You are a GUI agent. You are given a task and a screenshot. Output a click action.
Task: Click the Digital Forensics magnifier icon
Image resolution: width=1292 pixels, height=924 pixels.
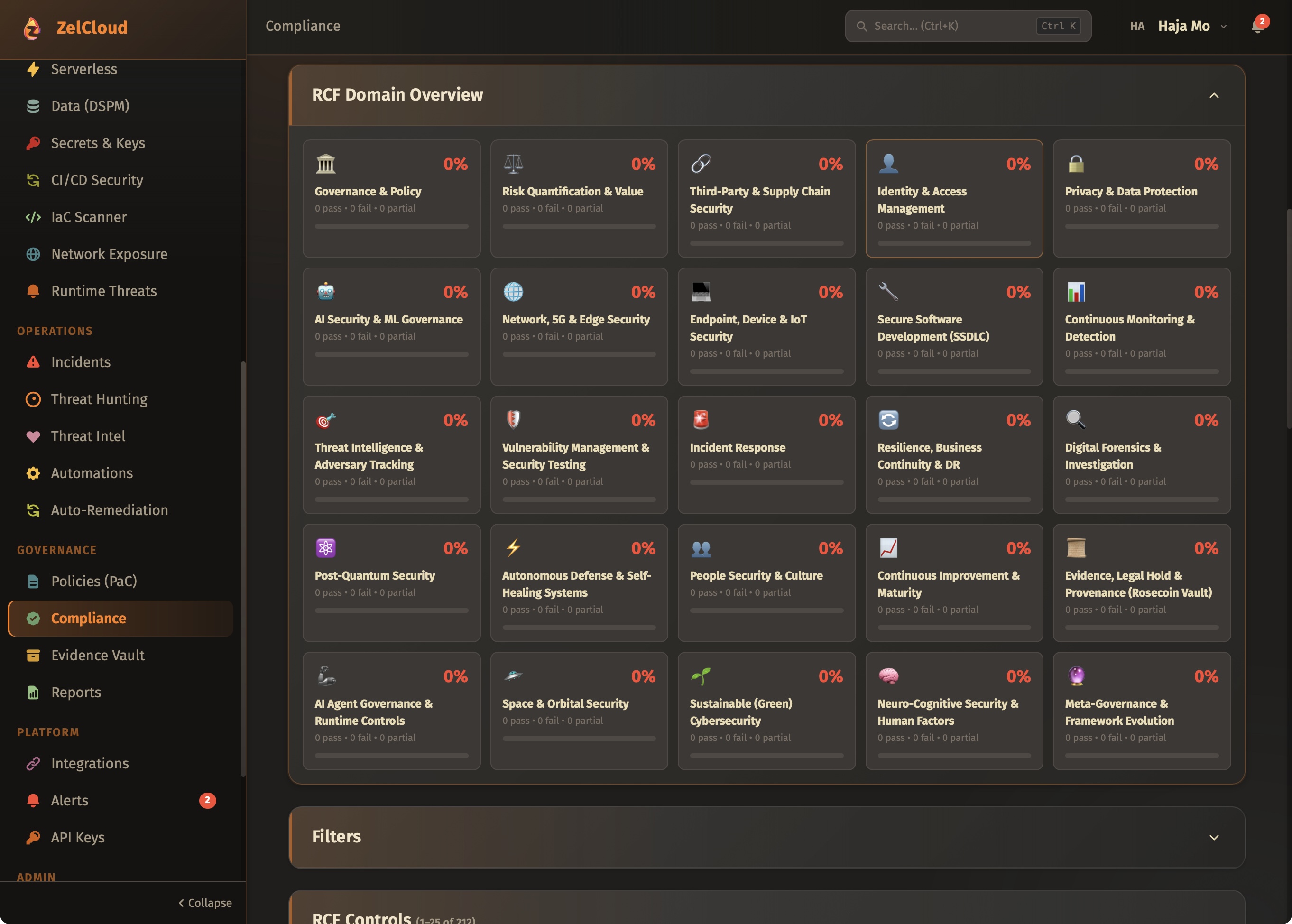tap(1076, 420)
